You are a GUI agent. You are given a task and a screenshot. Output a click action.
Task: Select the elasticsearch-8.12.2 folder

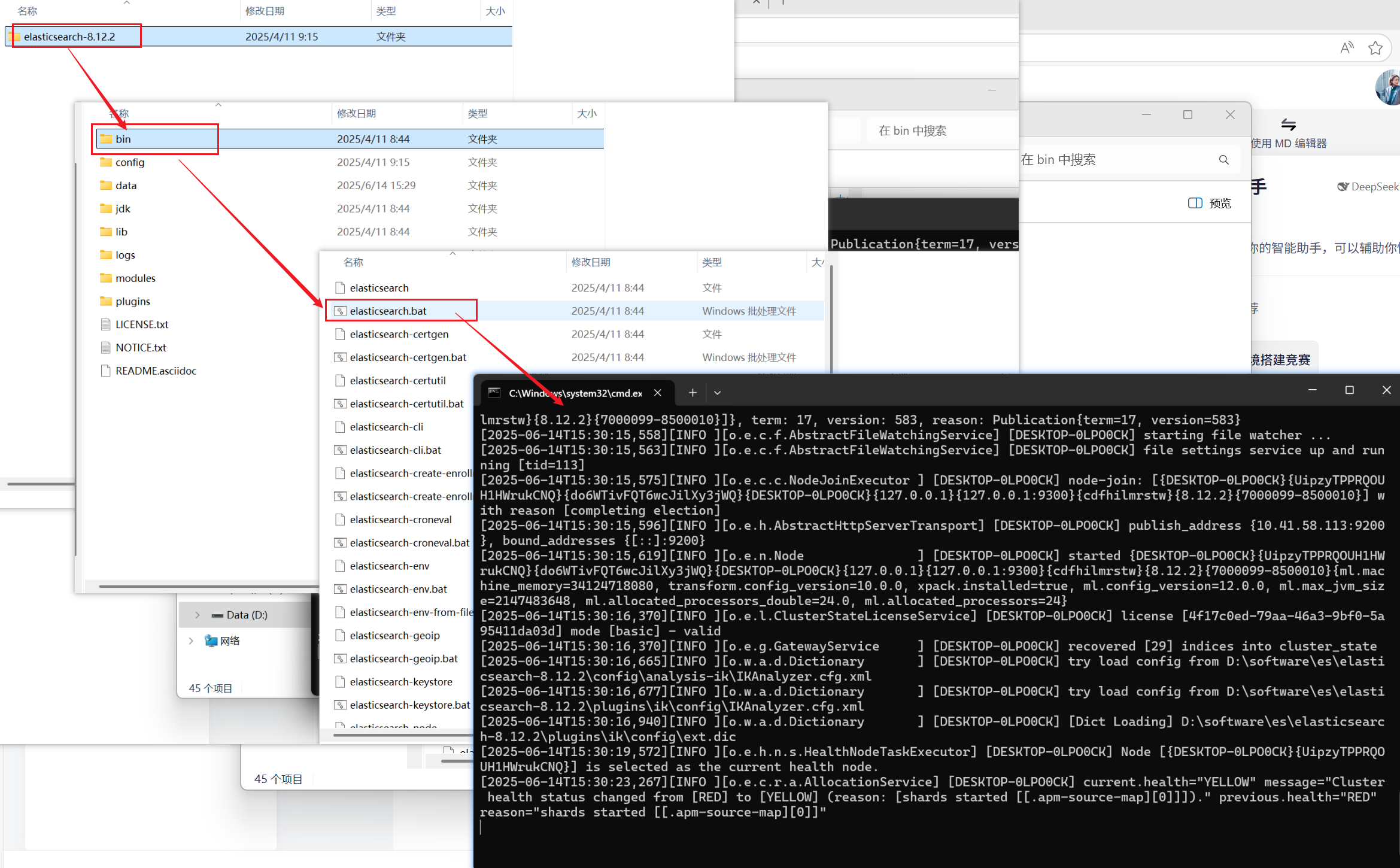[x=69, y=37]
